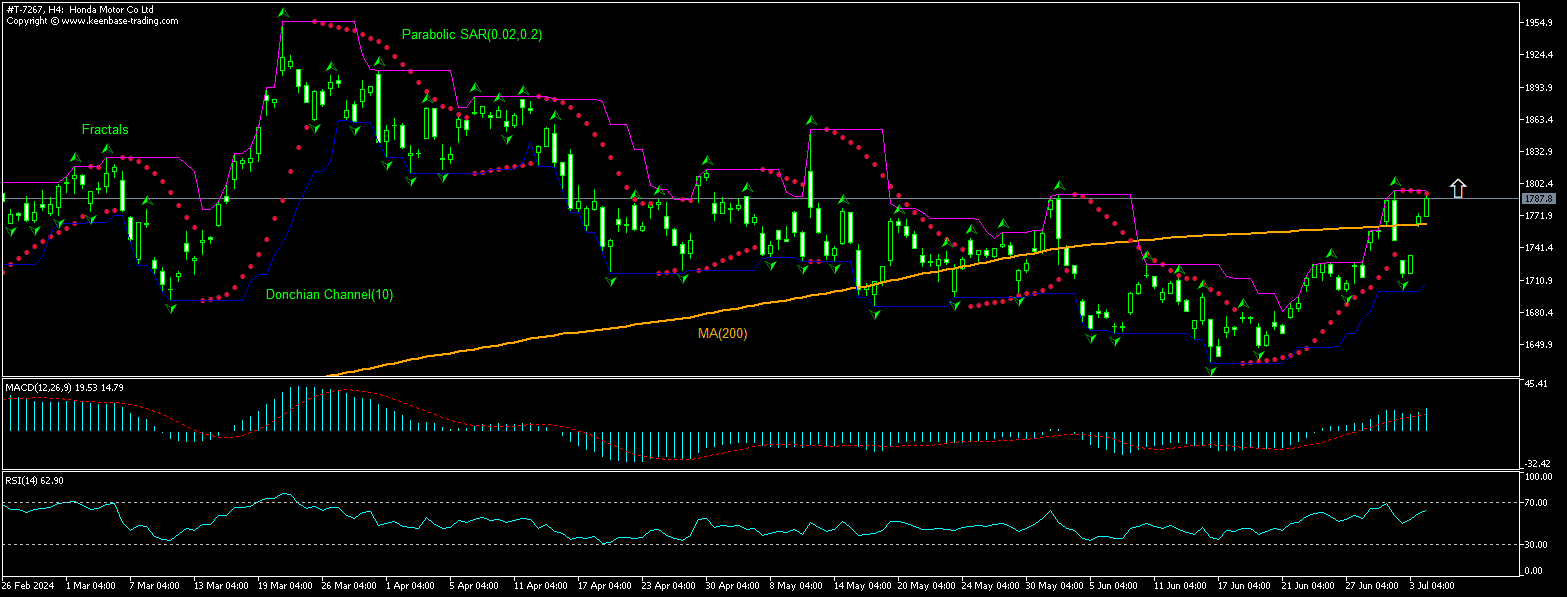
Task: Select the Donchian Channel(10) label
Action: (x=315, y=295)
